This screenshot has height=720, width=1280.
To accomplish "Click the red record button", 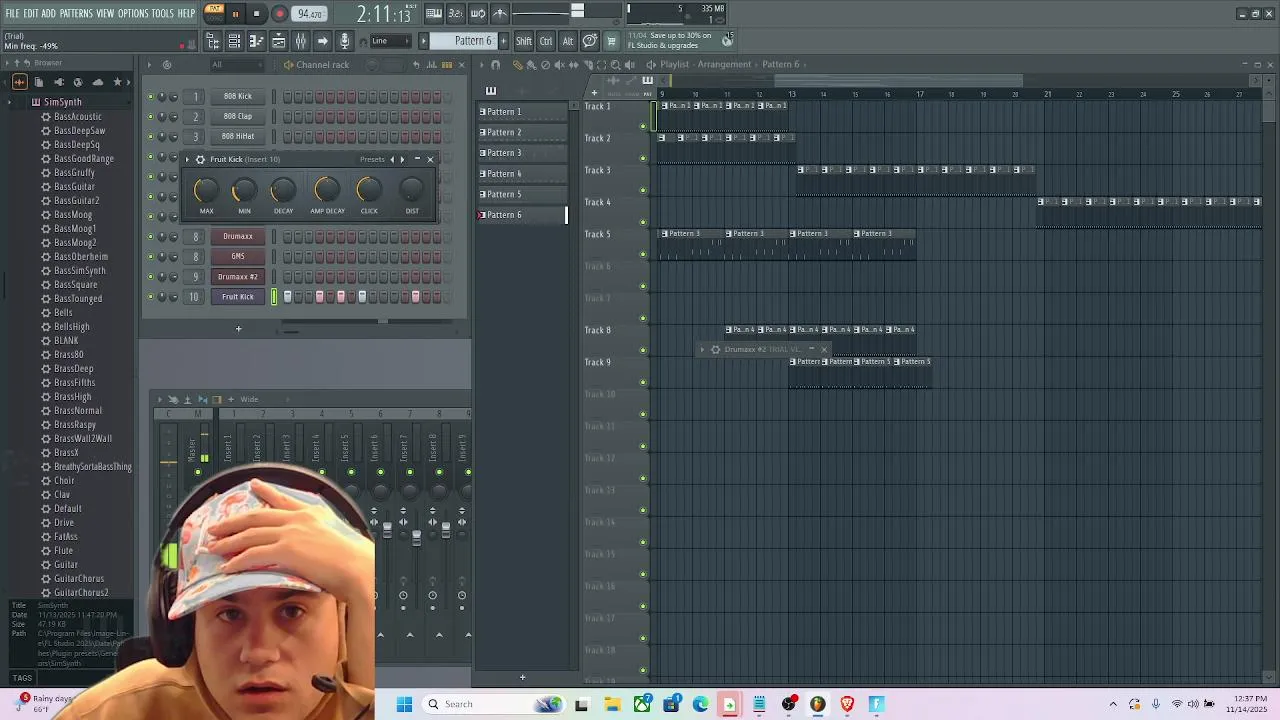I will [x=279, y=14].
